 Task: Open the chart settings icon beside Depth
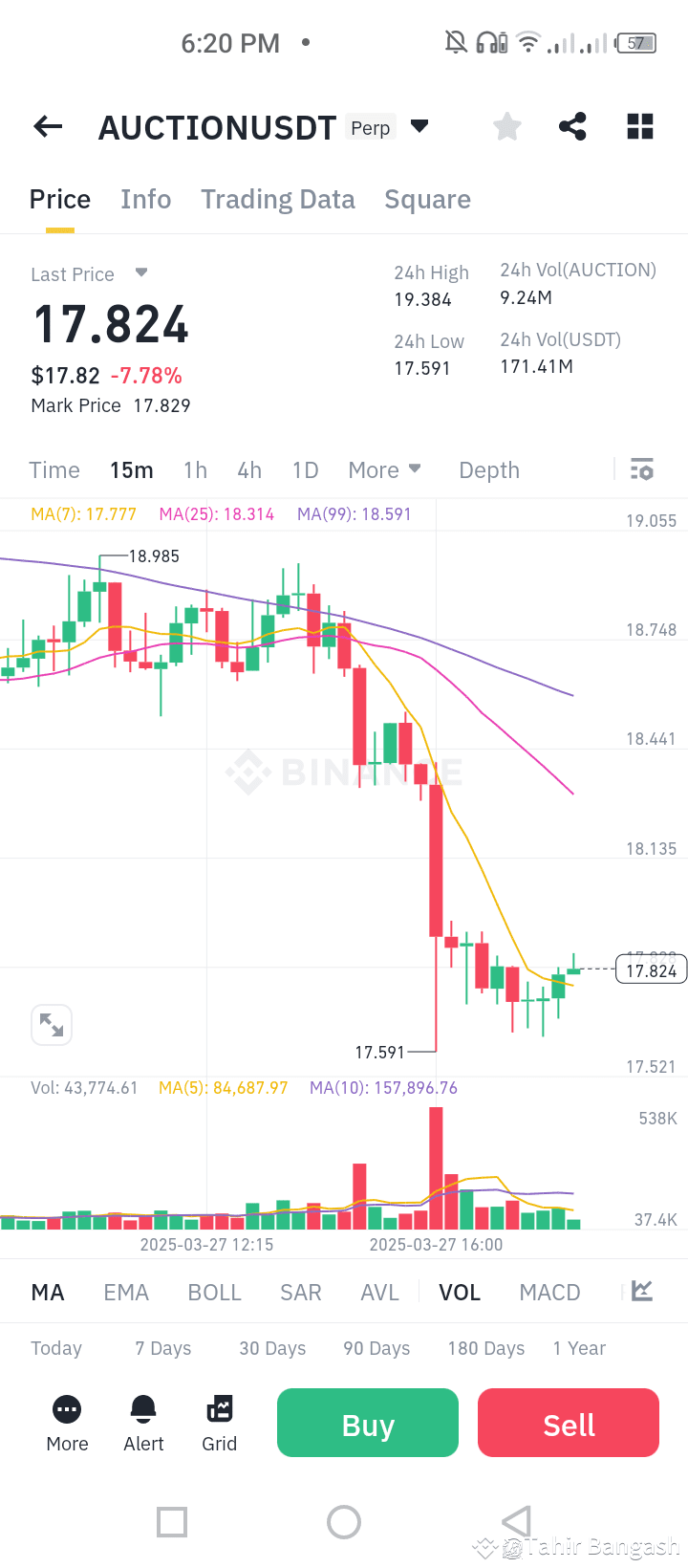pos(641,469)
